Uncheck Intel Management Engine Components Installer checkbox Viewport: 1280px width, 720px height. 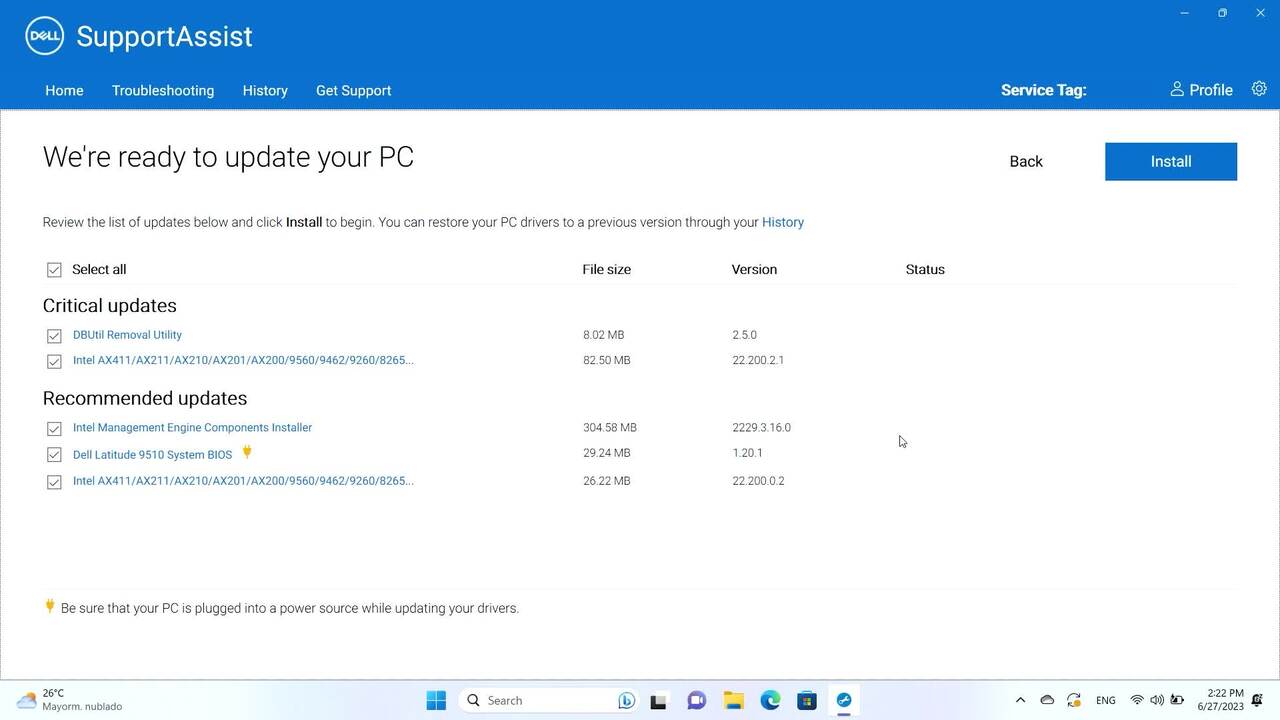(x=54, y=428)
